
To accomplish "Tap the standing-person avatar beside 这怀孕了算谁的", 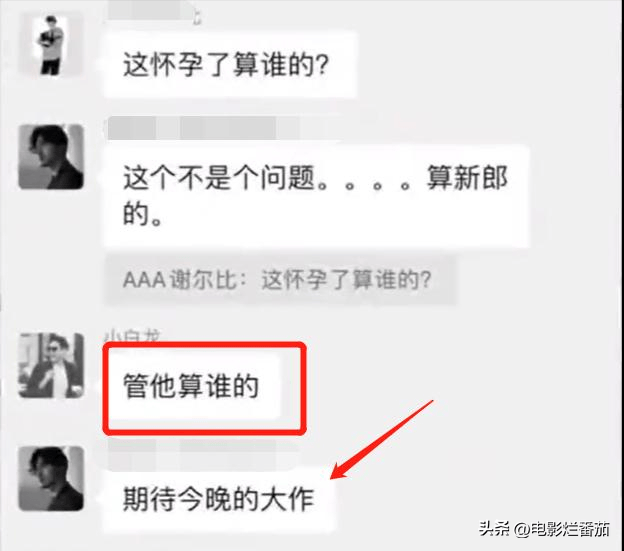I will tap(51, 45).
